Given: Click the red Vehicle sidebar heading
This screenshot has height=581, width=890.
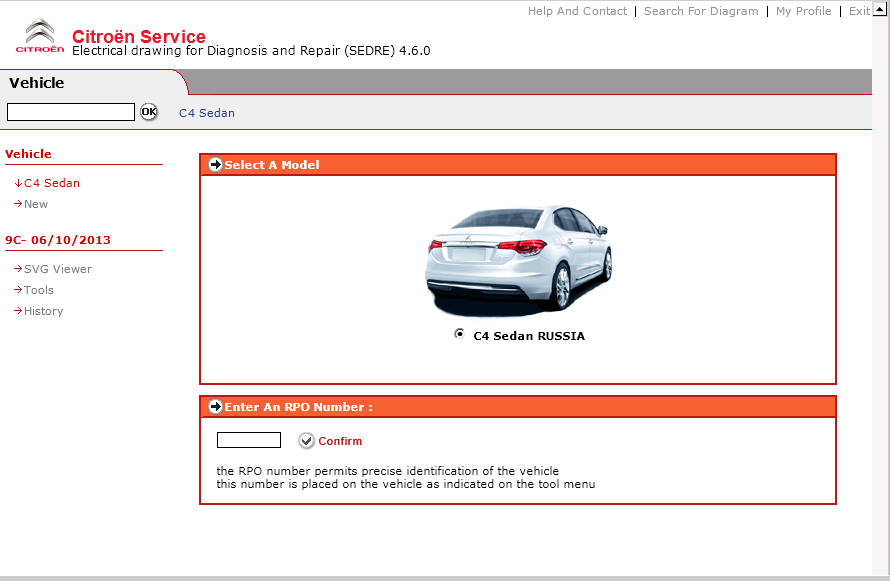Looking at the screenshot, I should point(28,154).
